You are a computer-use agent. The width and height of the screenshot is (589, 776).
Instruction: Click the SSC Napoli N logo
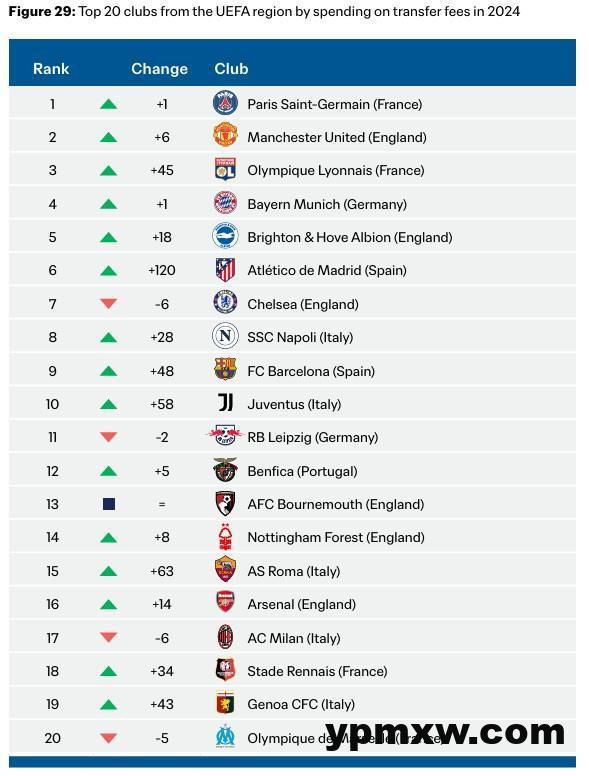pos(225,337)
